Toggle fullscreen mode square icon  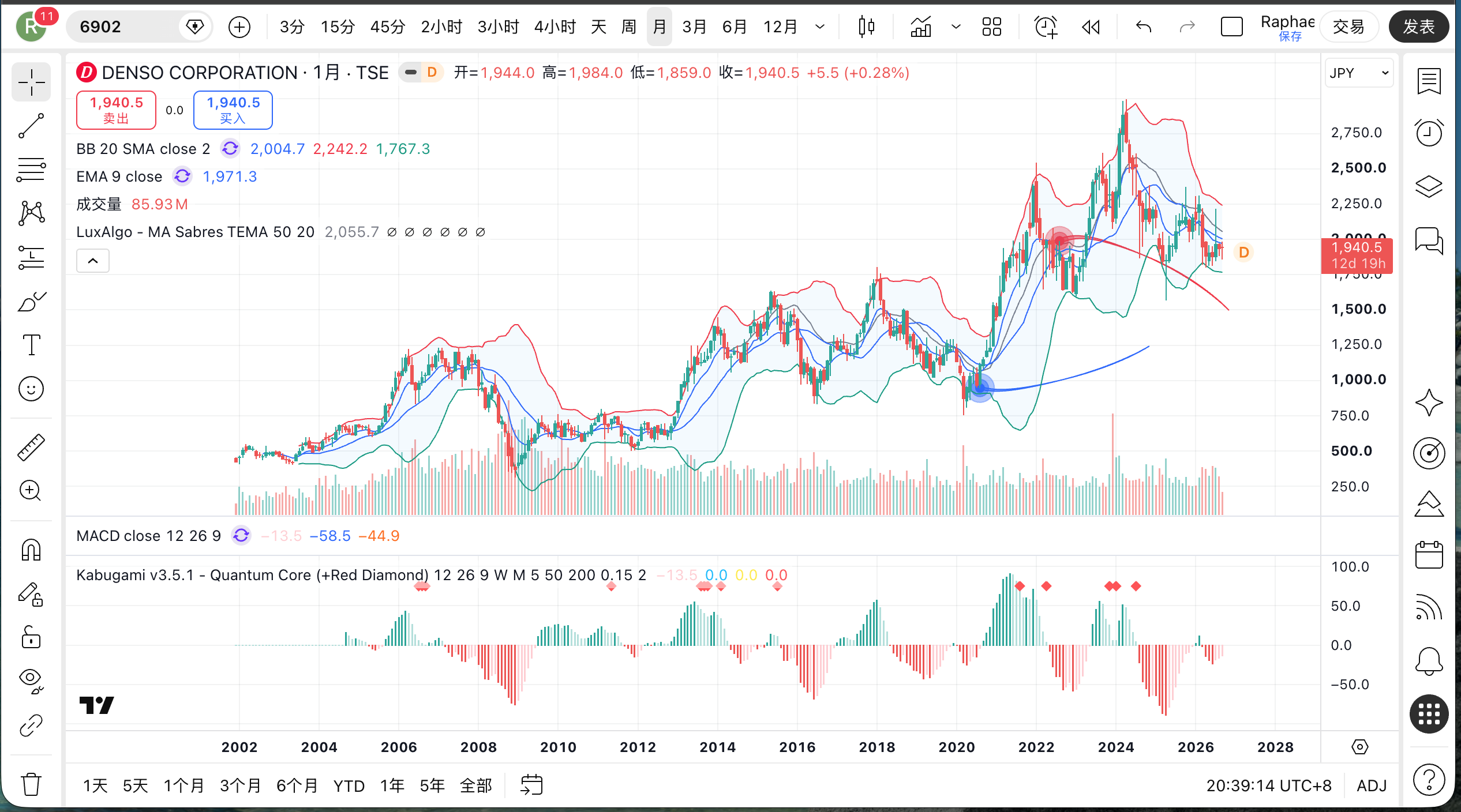1231,27
